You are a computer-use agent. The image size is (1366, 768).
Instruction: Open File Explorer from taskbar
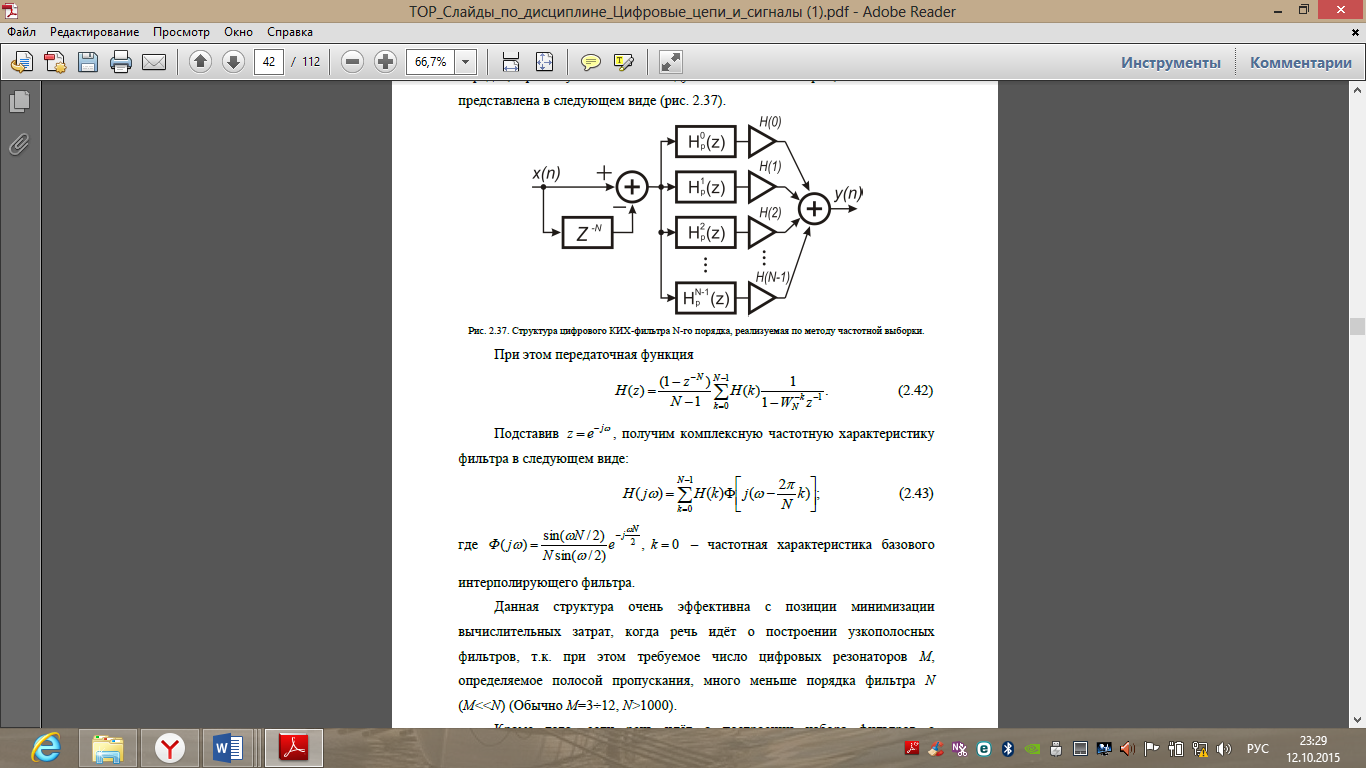108,747
